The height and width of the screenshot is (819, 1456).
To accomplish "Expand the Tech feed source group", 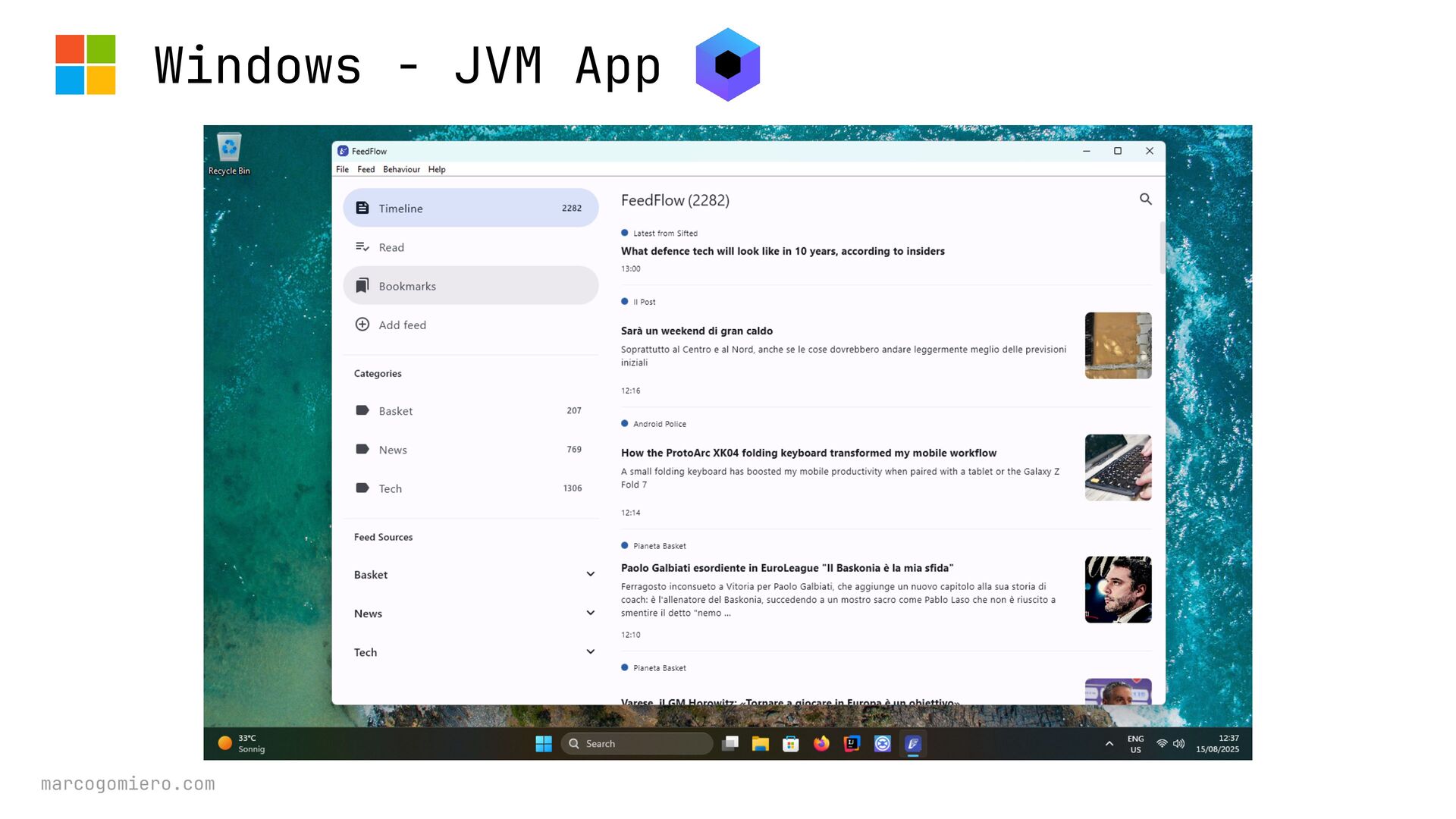I will pos(591,651).
